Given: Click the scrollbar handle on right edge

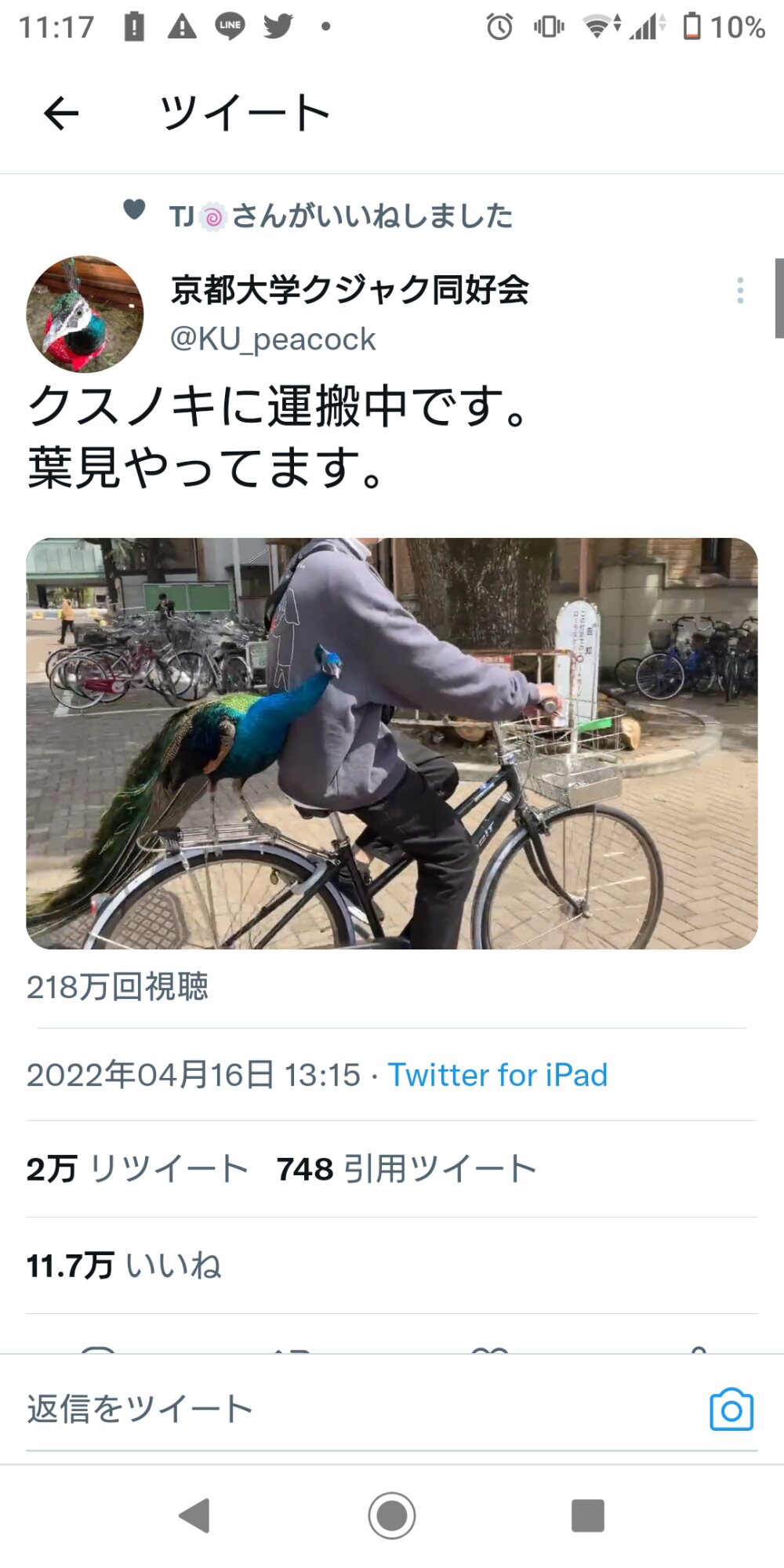Looking at the screenshot, I should click(x=779, y=298).
